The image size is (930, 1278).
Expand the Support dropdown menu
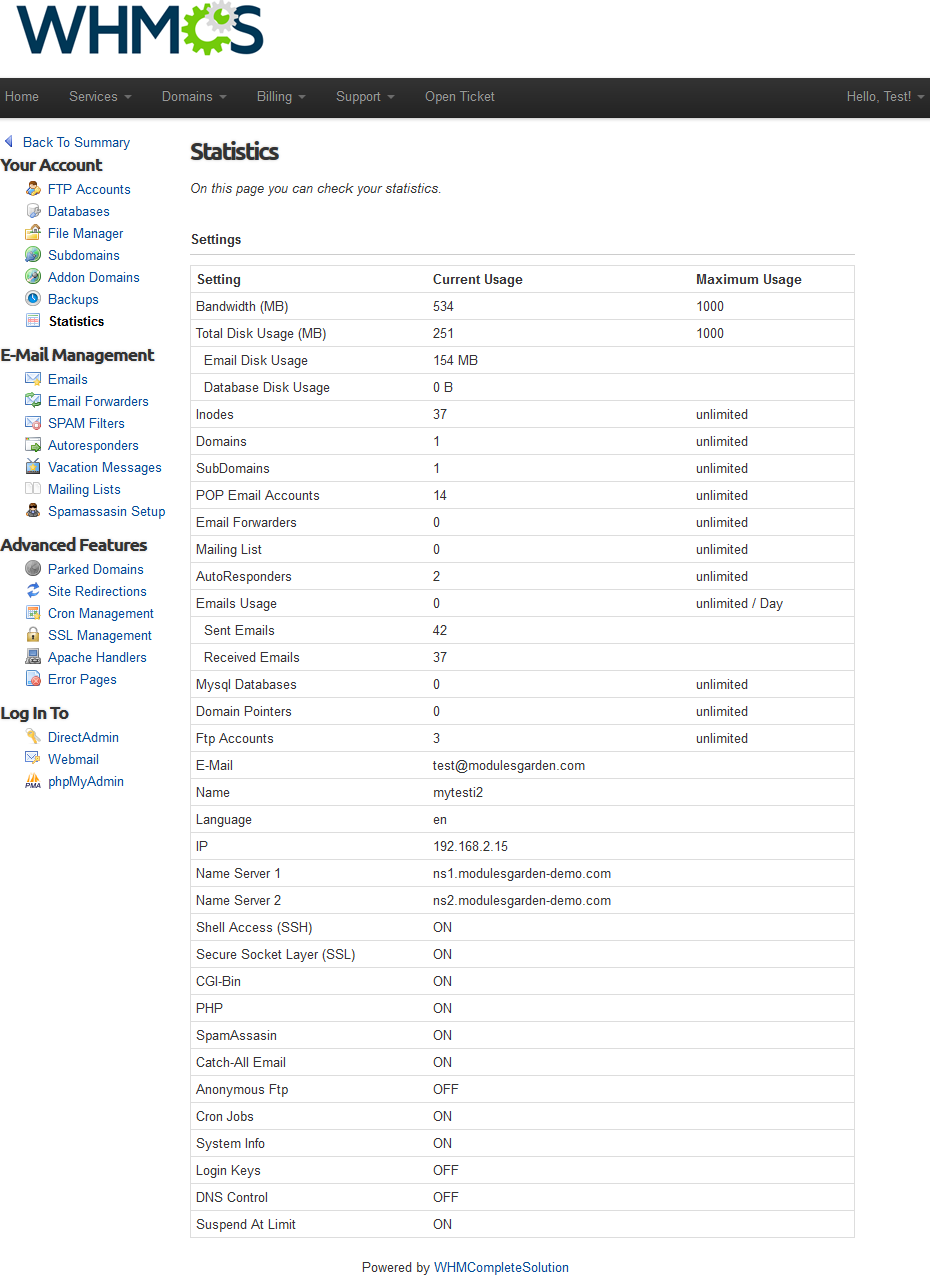pos(365,97)
